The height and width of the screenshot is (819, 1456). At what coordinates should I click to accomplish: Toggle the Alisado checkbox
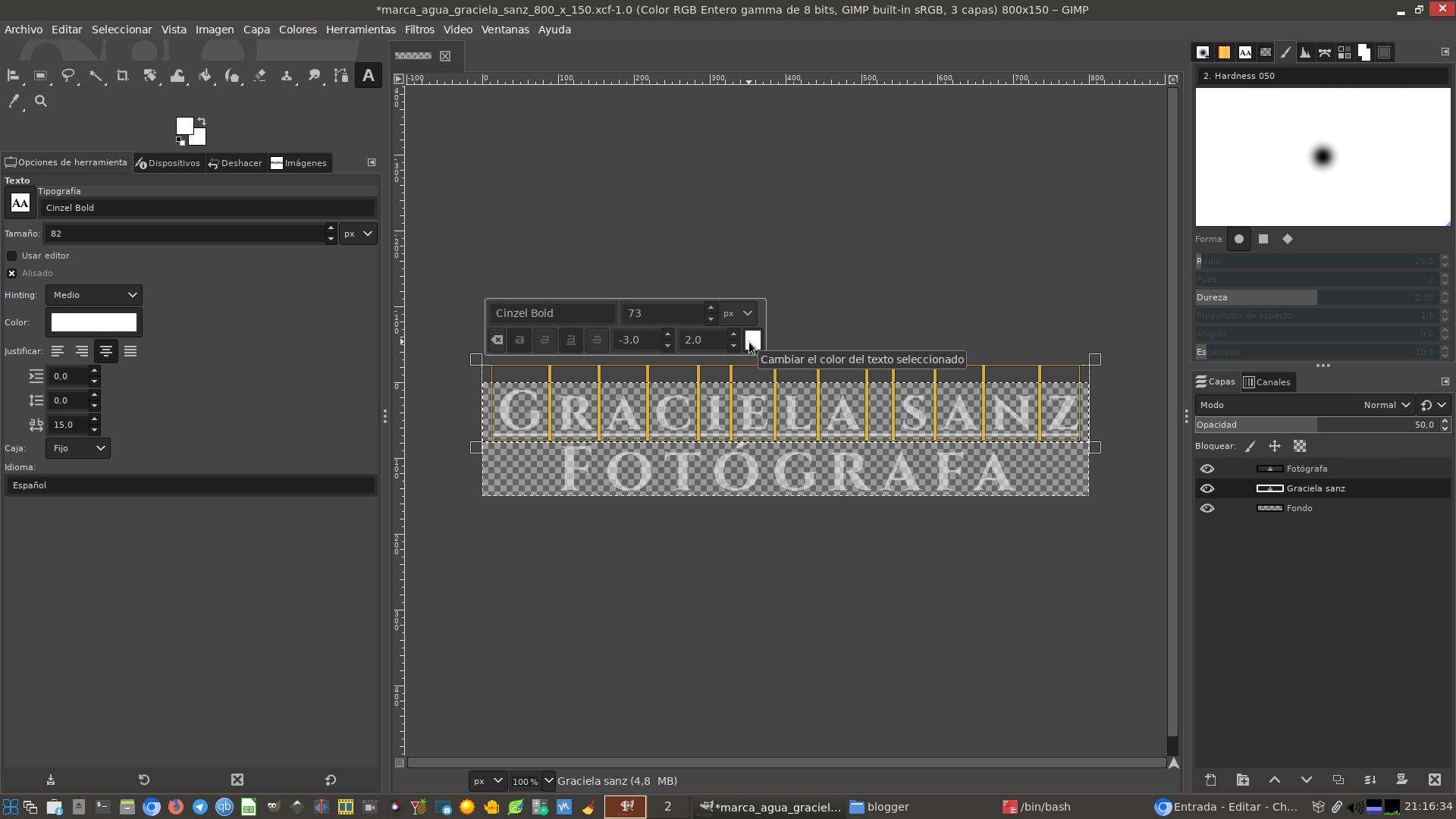pos(12,273)
